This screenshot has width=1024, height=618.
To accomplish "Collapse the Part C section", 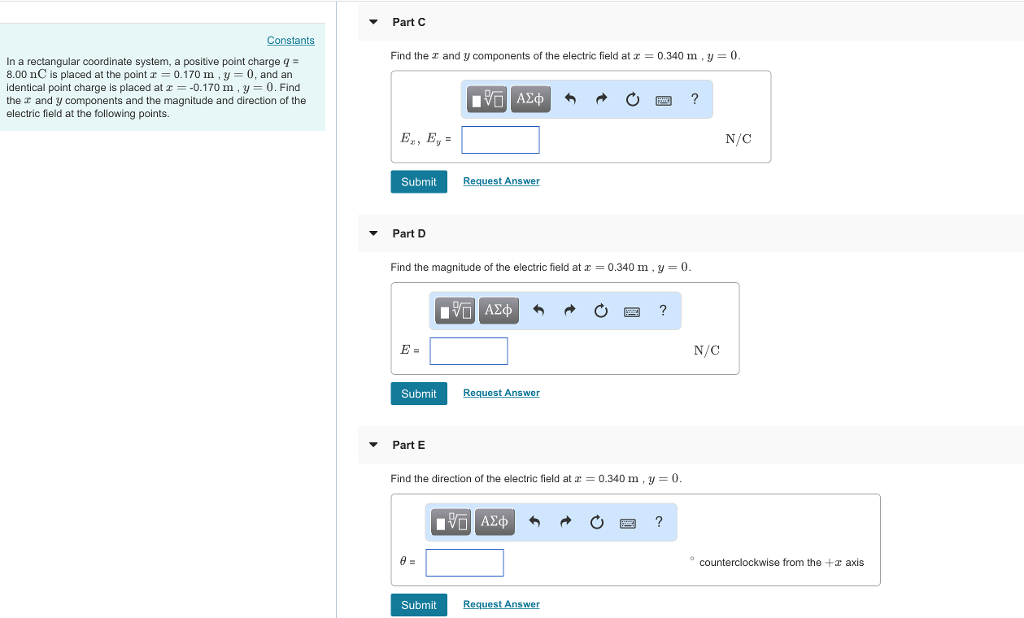I will click(372, 21).
